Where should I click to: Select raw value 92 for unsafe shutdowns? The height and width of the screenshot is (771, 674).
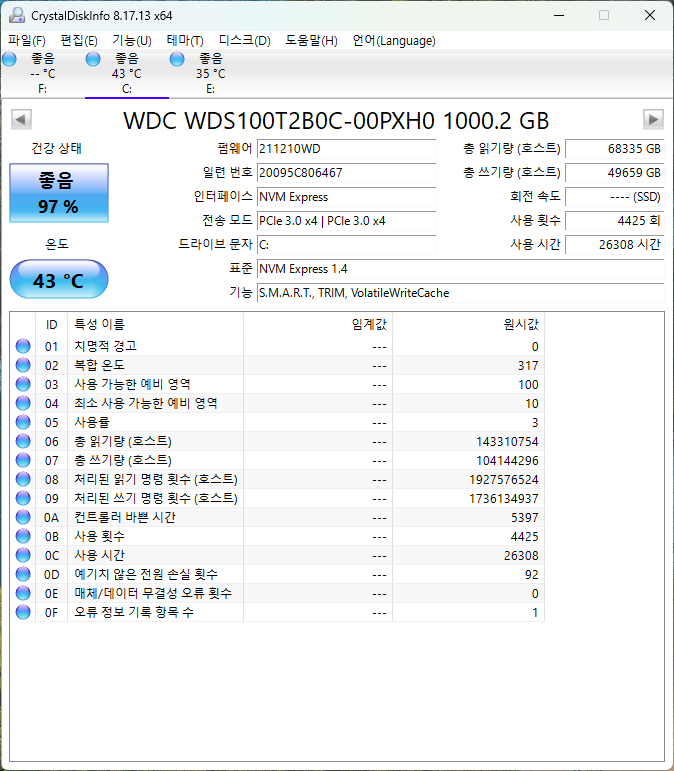(x=531, y=575)
